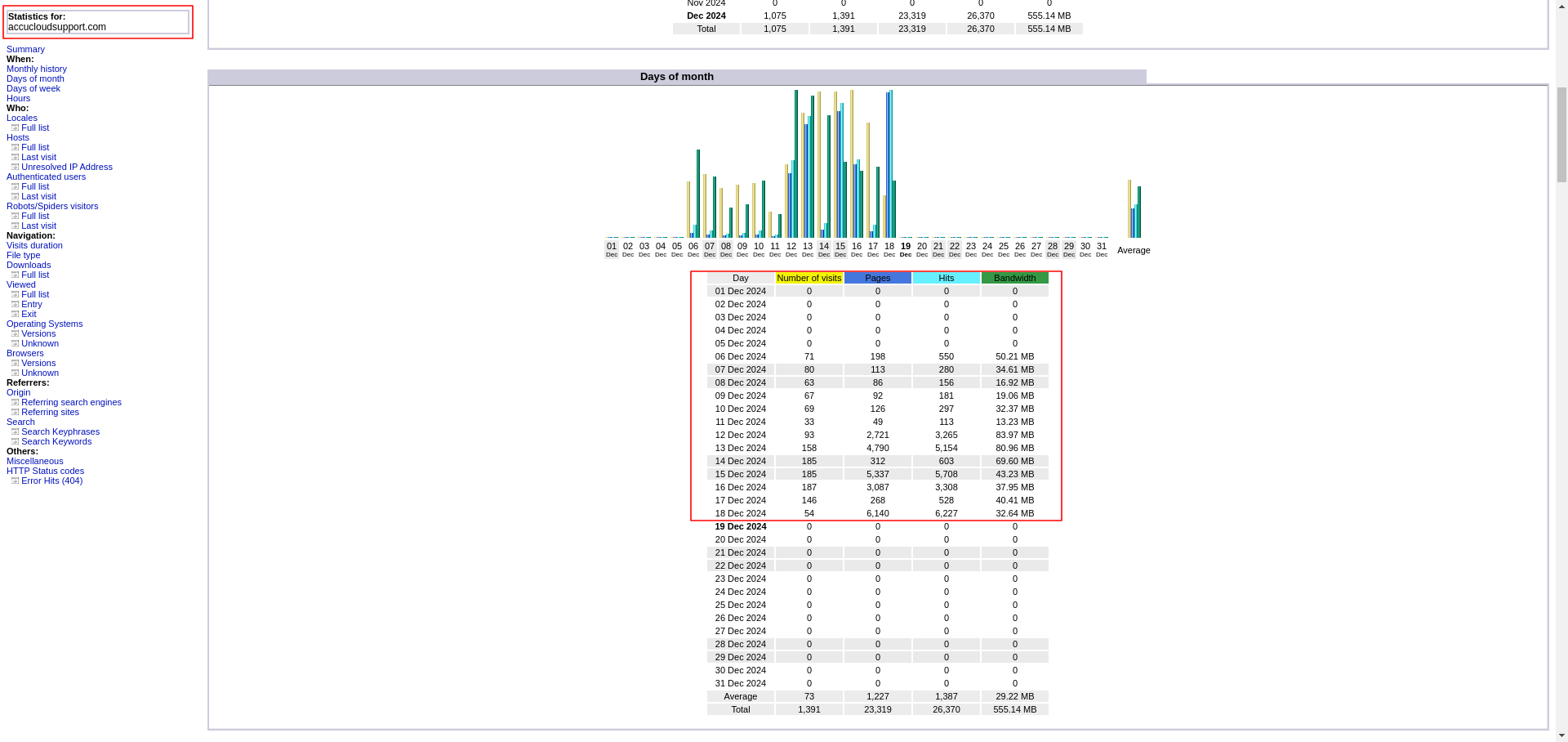This screenshot has width=1568, height=742.
Task: Open the Summary link in the sidebar
Action: [25, 49]
